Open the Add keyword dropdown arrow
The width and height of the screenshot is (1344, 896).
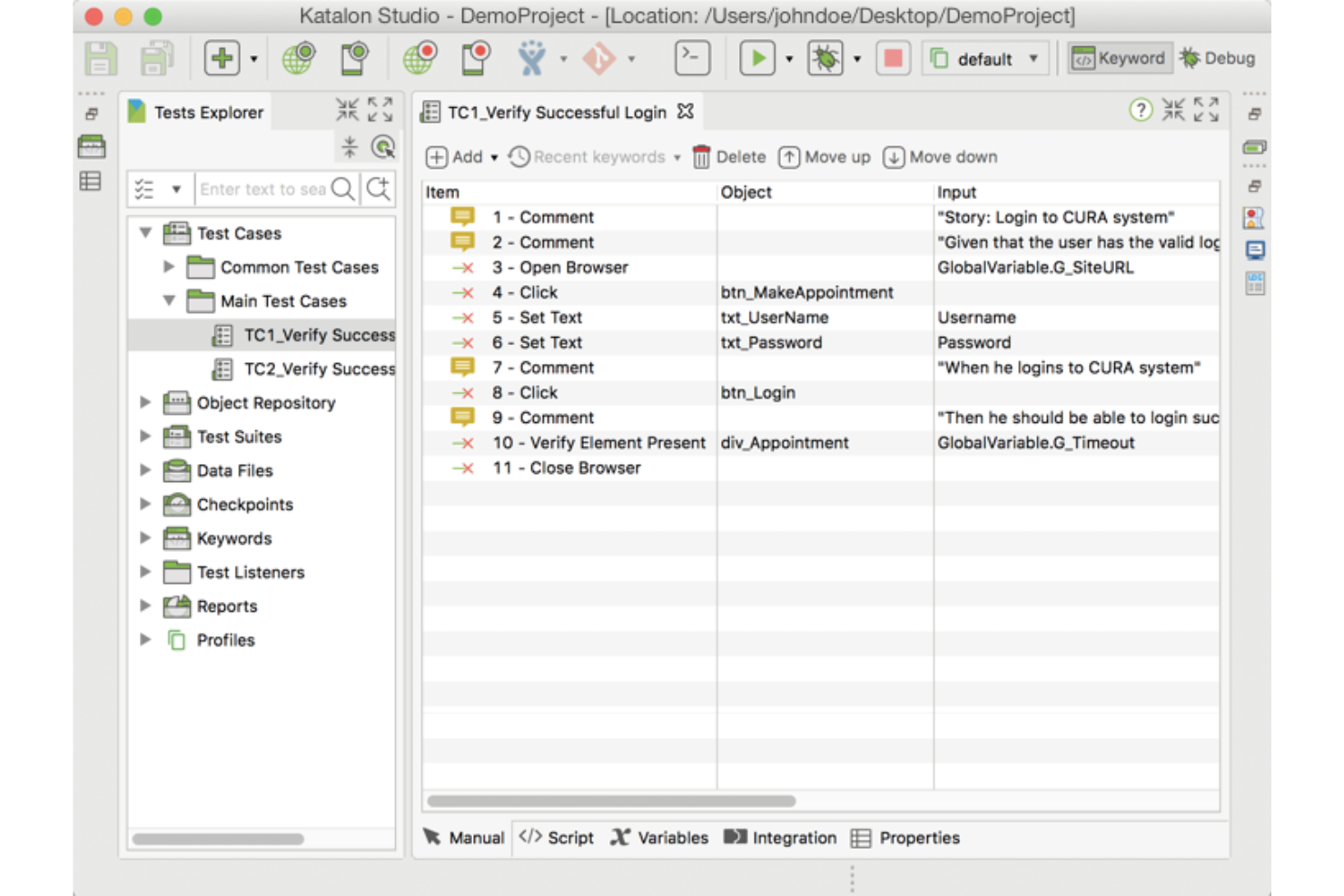(x=495, y=157)
